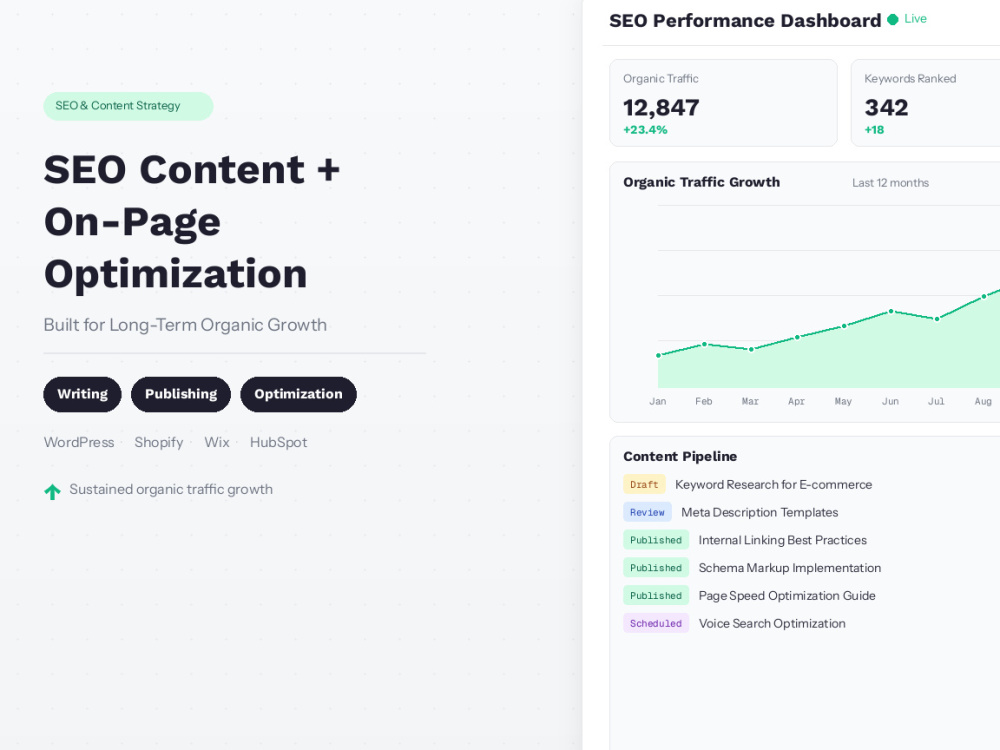Screen dimensions: 1000x750
Task: Click the +23.4% growth figure
Action: pyautogui.click(x=645, y=130)
